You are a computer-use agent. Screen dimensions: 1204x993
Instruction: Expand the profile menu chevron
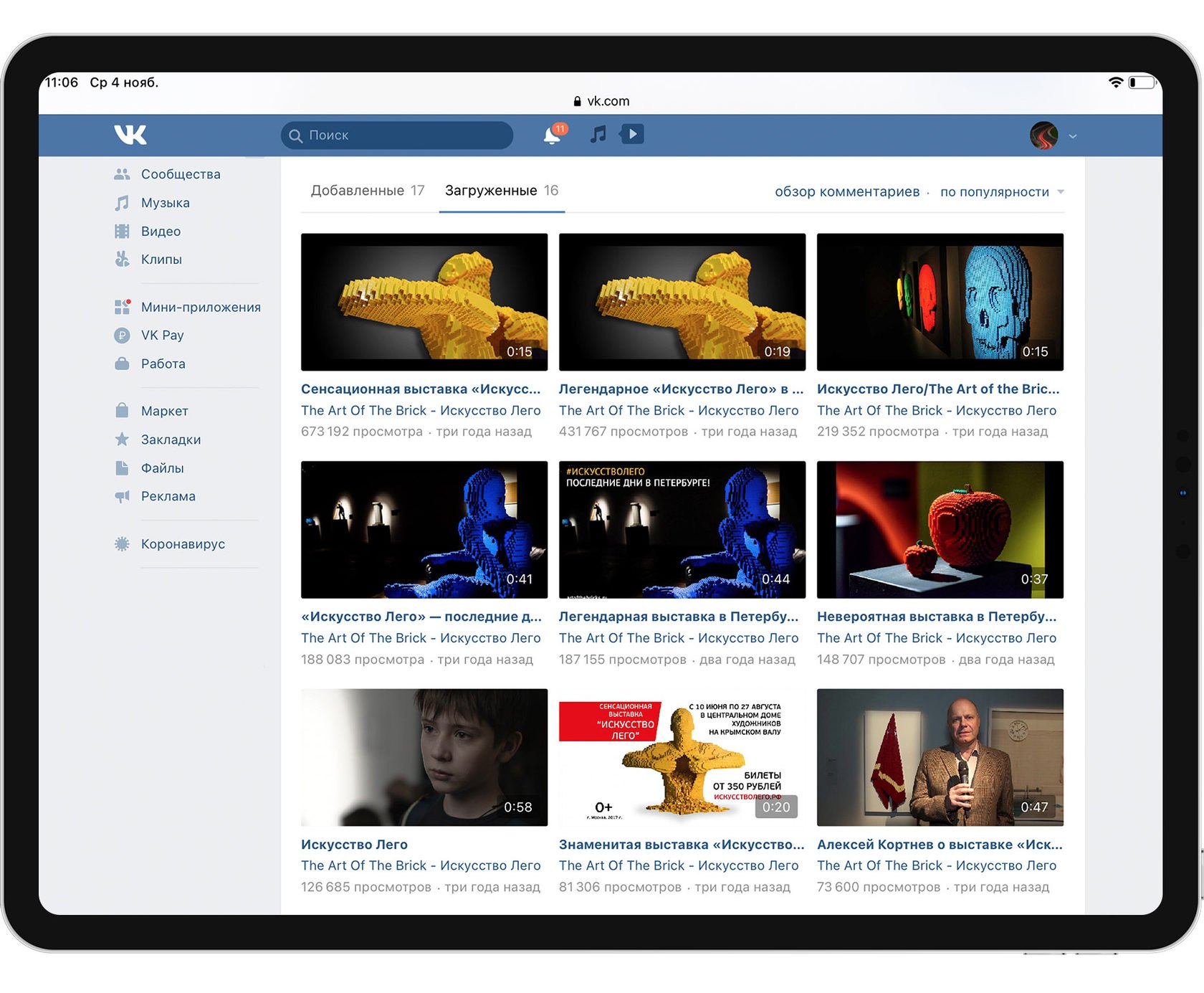pyautogui.click(x=1073, y=136)
